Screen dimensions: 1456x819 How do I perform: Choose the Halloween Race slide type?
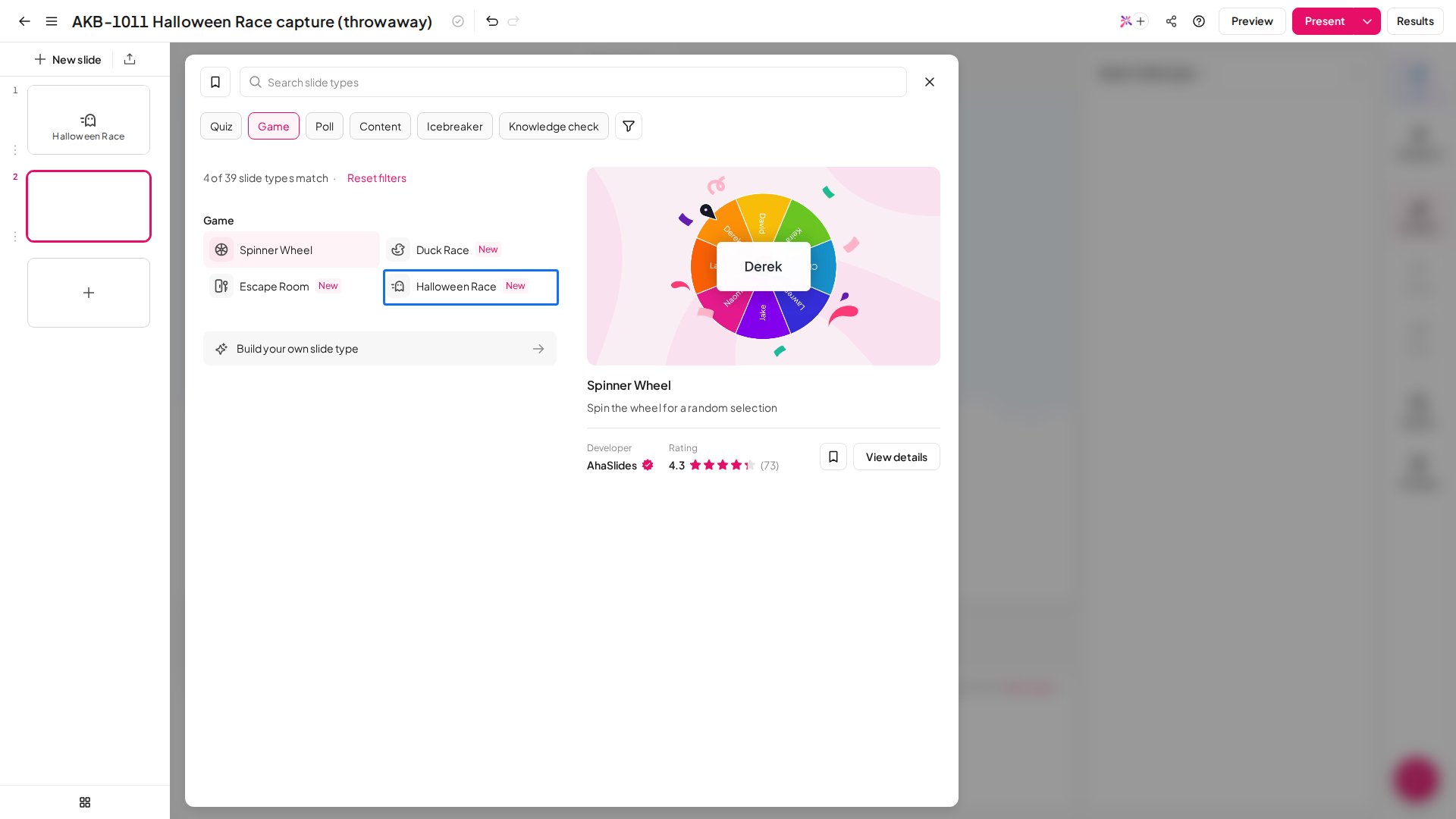pyautogui.click(x=471, y=287)
